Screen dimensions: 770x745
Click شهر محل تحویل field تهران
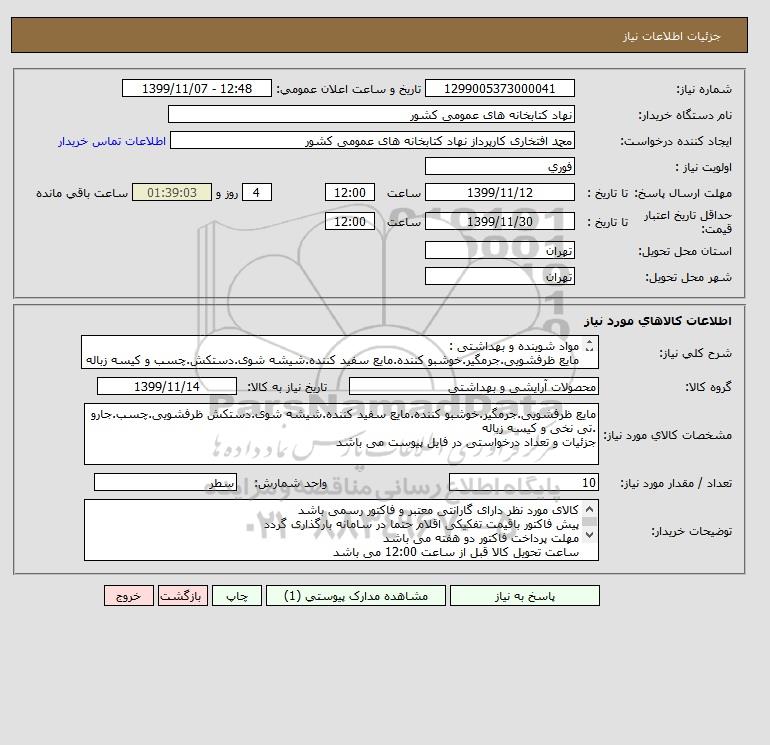499,276
